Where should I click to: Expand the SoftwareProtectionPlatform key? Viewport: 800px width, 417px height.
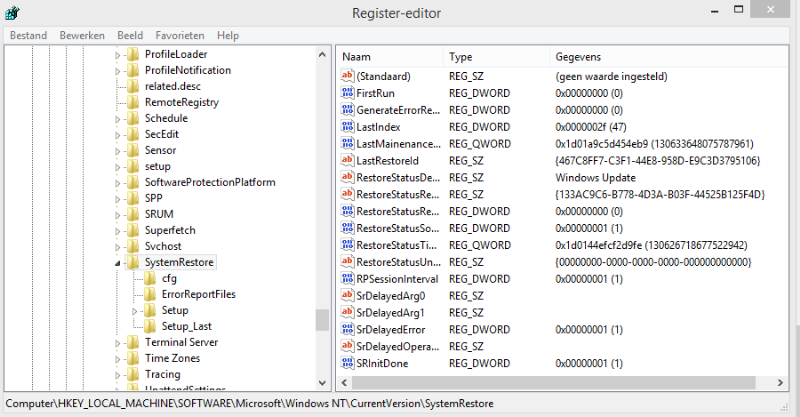[117, 183]
